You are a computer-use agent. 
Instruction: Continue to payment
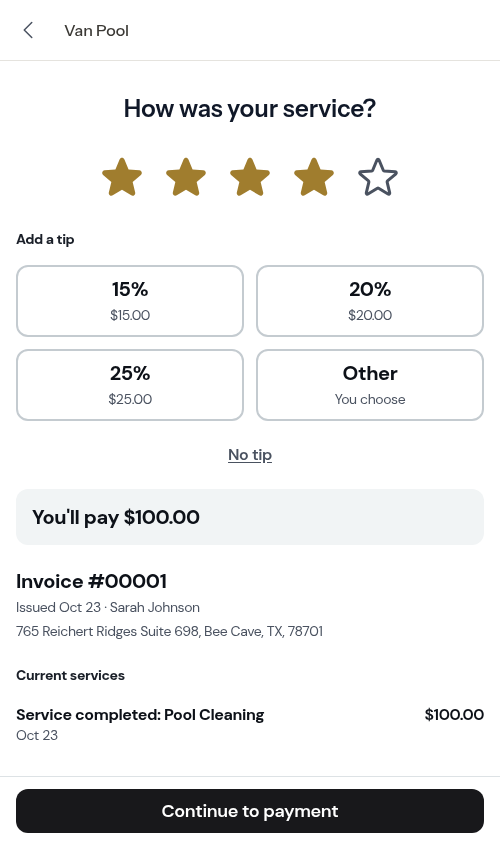250,811
